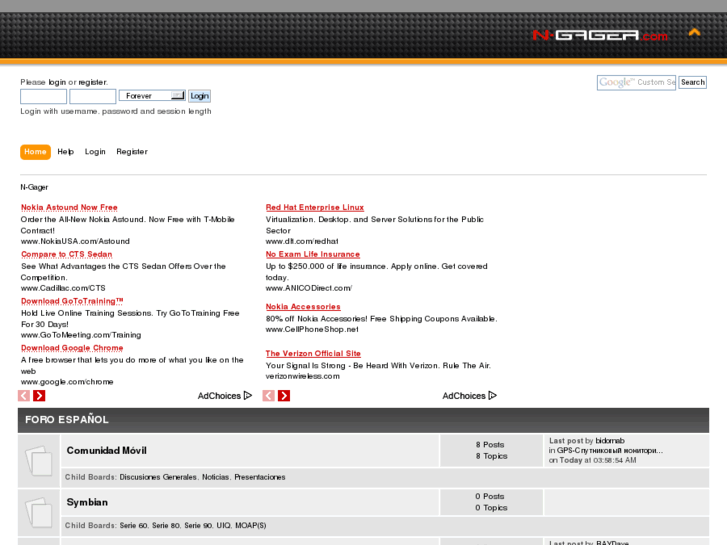The height and width of the screenshot is (545, 727).
Task: Open The Verizon Official Site ad
Action: click(x=313, y=353)
